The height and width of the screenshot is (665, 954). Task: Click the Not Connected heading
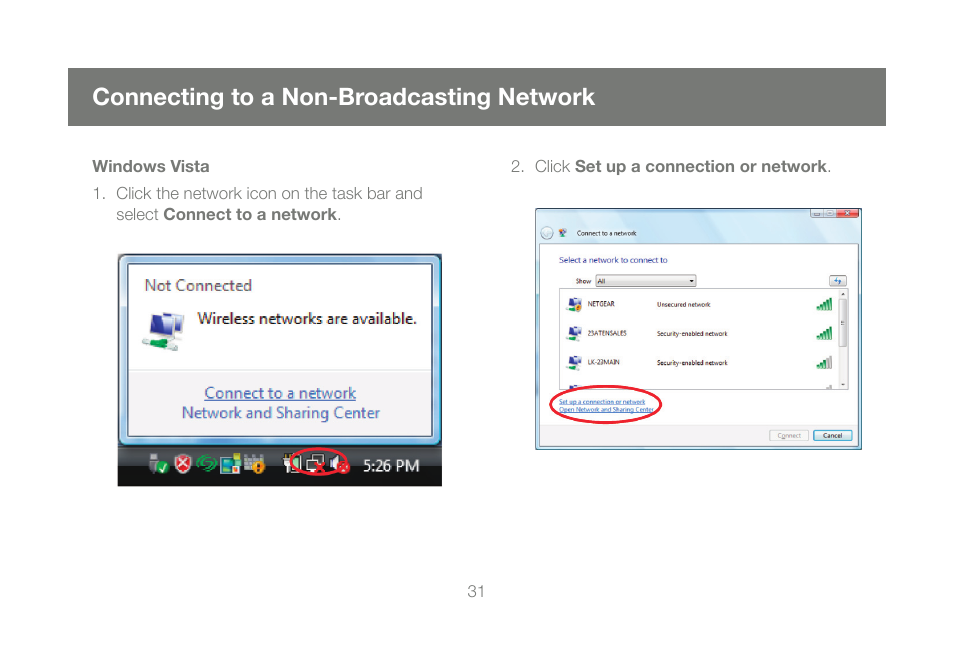(198, 285)
